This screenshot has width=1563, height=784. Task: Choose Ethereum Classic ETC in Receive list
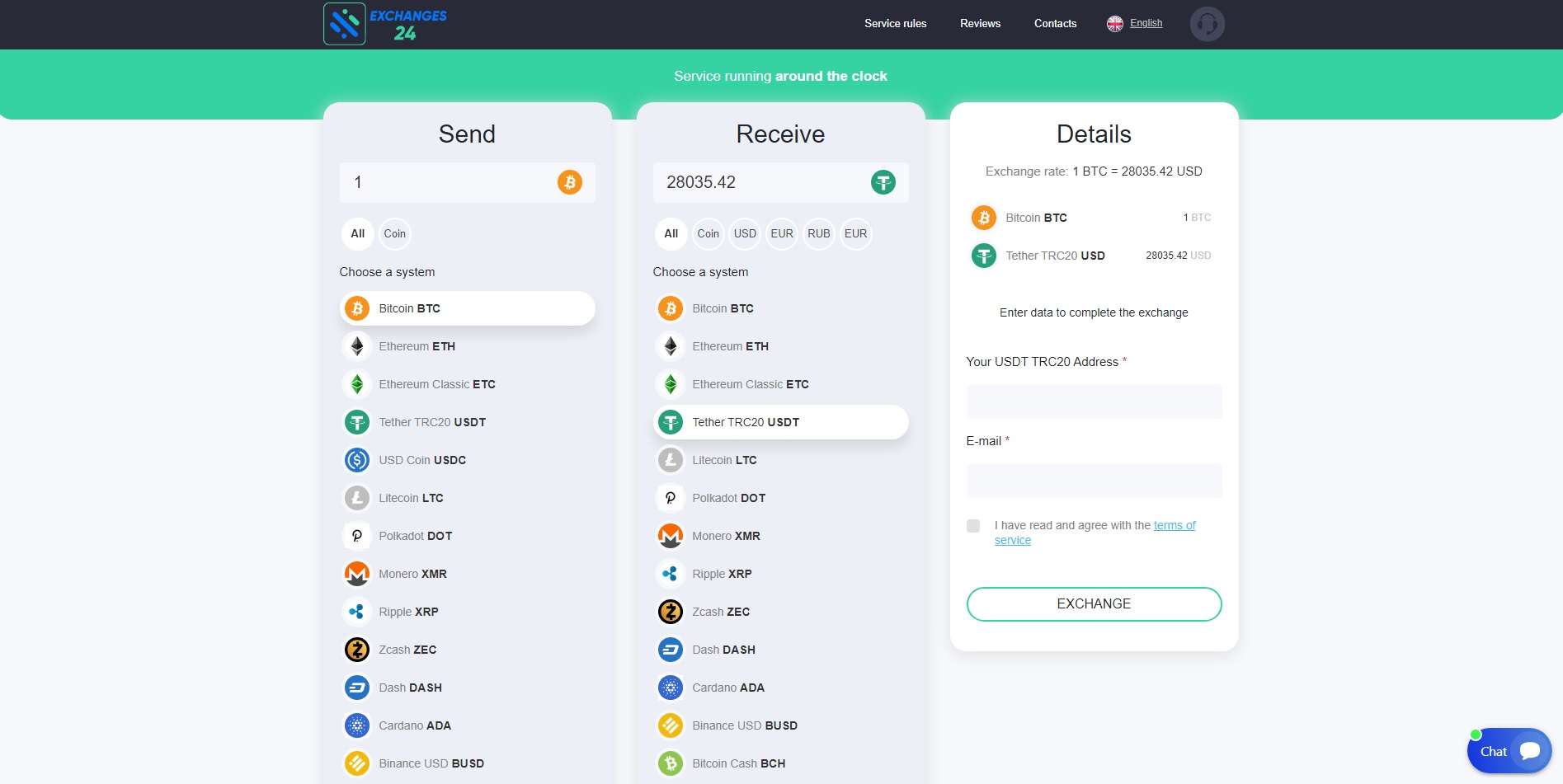[780, 384]
